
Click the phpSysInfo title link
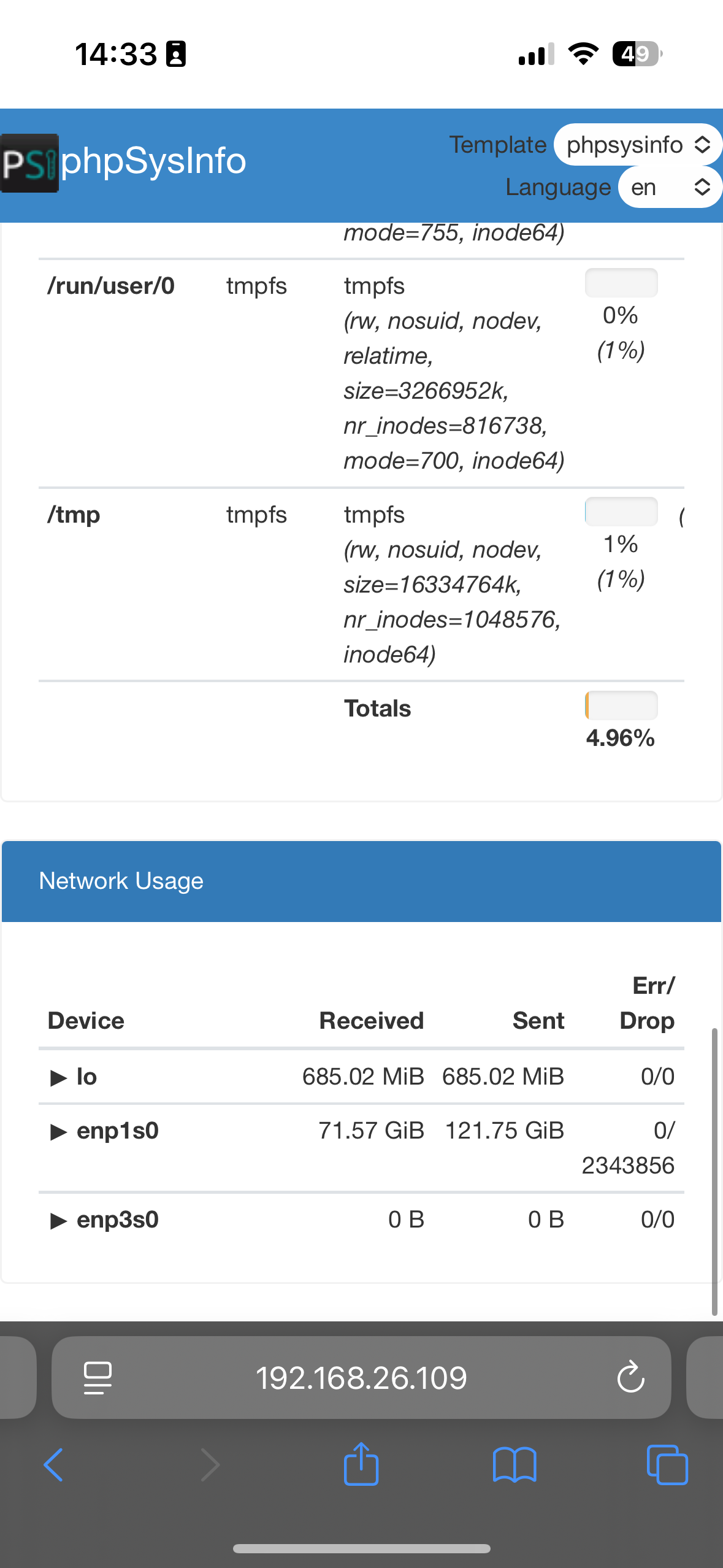153,161
